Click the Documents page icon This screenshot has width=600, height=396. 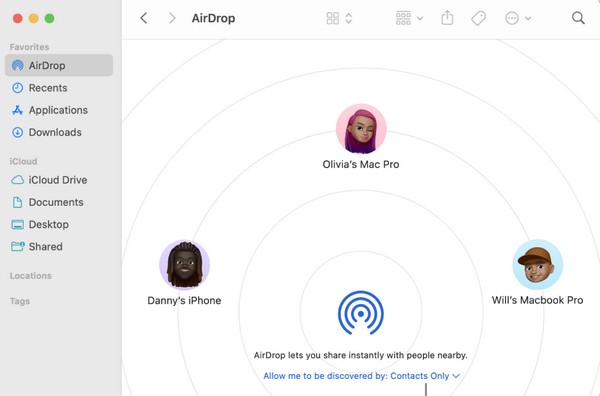(18, 202)
